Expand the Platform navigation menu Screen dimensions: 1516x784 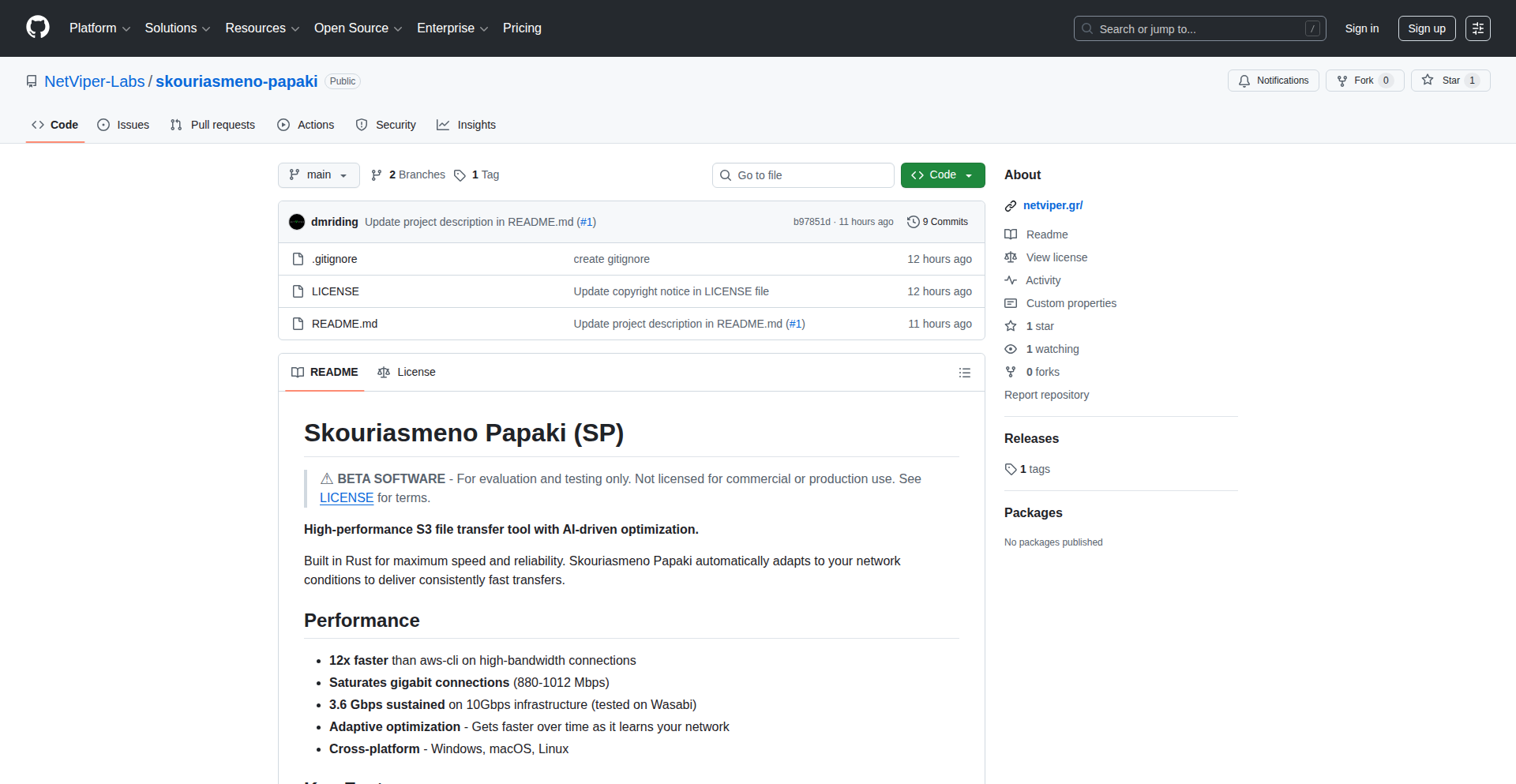99,28
